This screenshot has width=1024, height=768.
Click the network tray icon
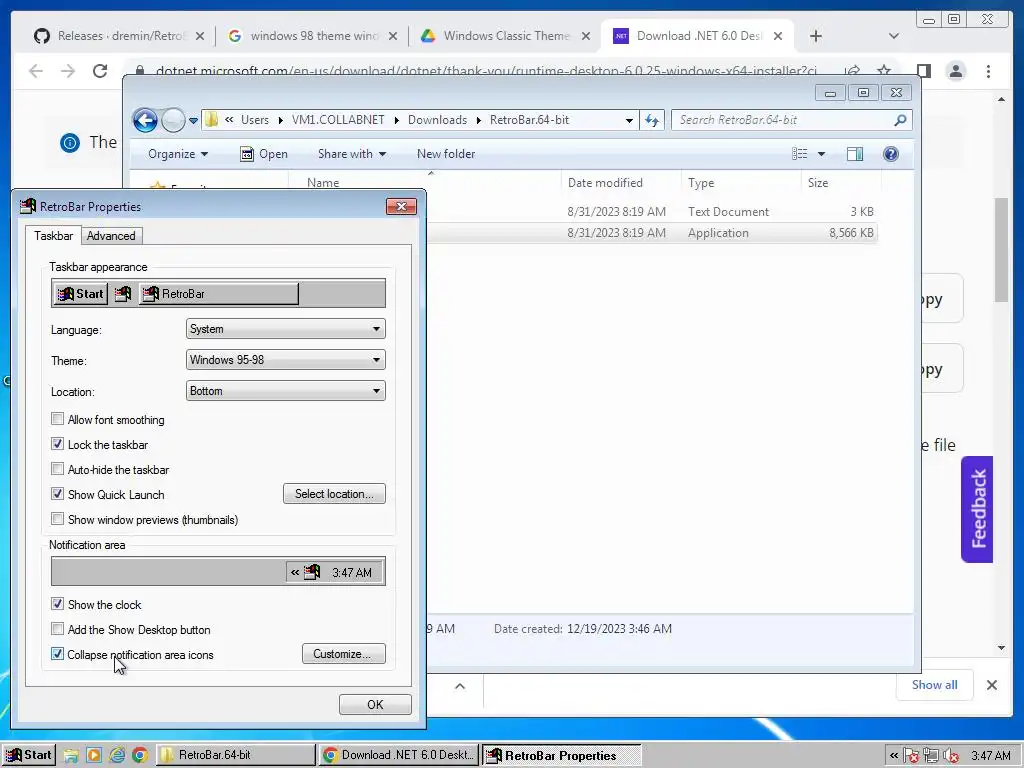(x=931, y=756)
